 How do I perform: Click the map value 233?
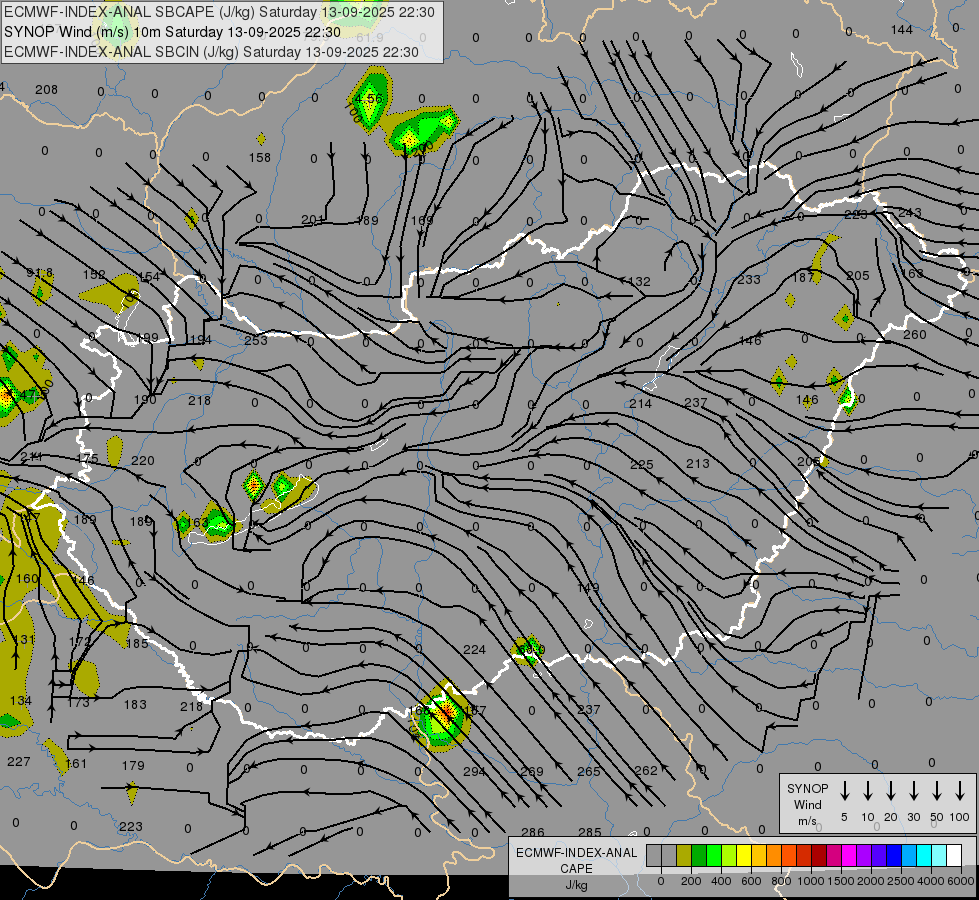coord(749,280)
